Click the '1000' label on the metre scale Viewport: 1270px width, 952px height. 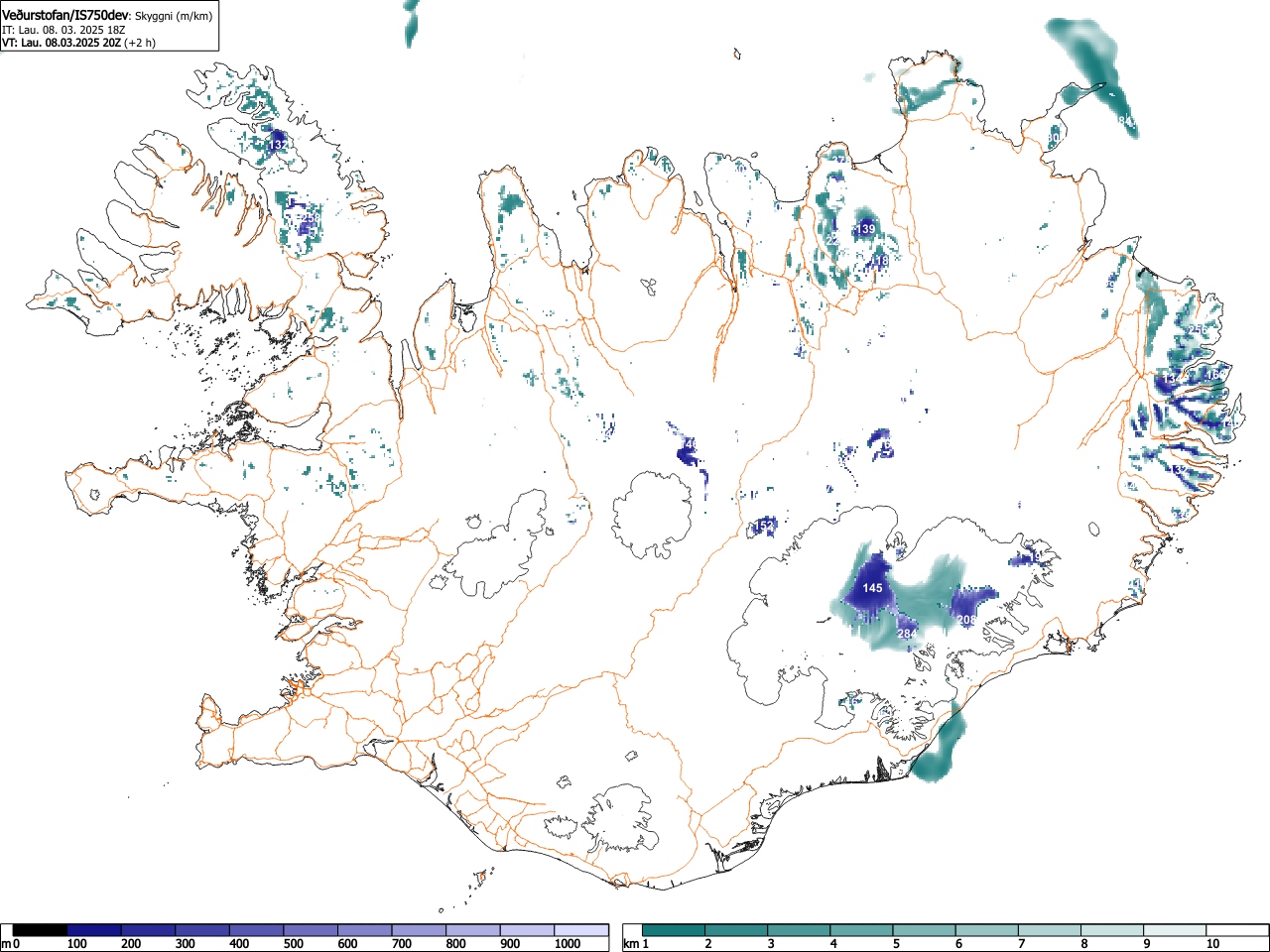tap(568, 944)
